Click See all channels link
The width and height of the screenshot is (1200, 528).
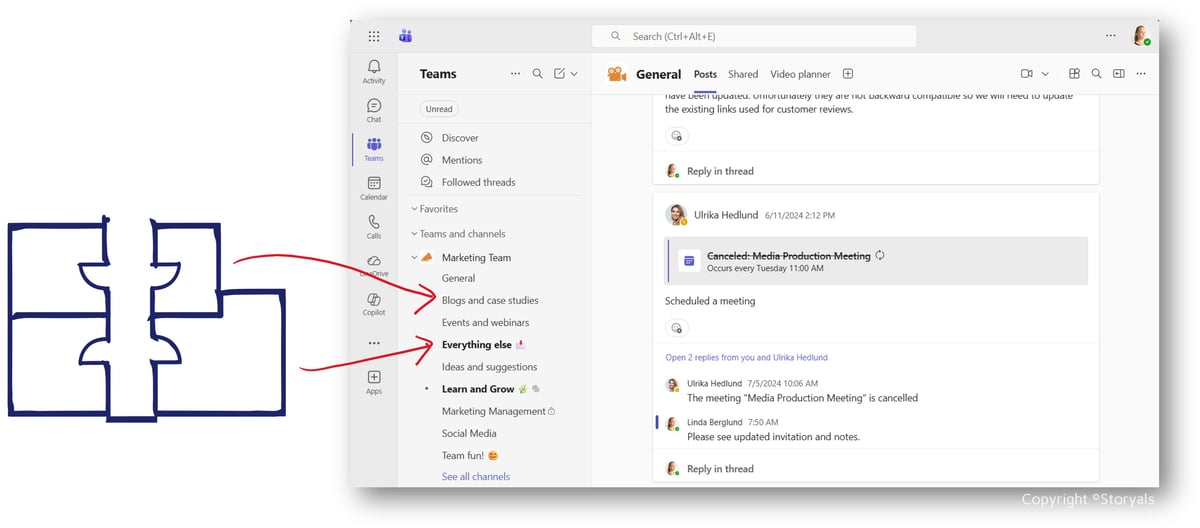(476, 477)
